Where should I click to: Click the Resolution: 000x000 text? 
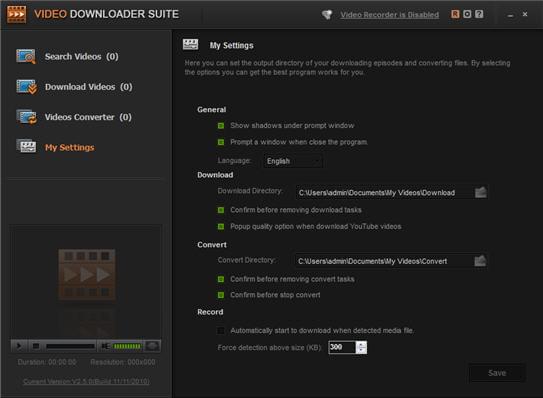point(123,362)
